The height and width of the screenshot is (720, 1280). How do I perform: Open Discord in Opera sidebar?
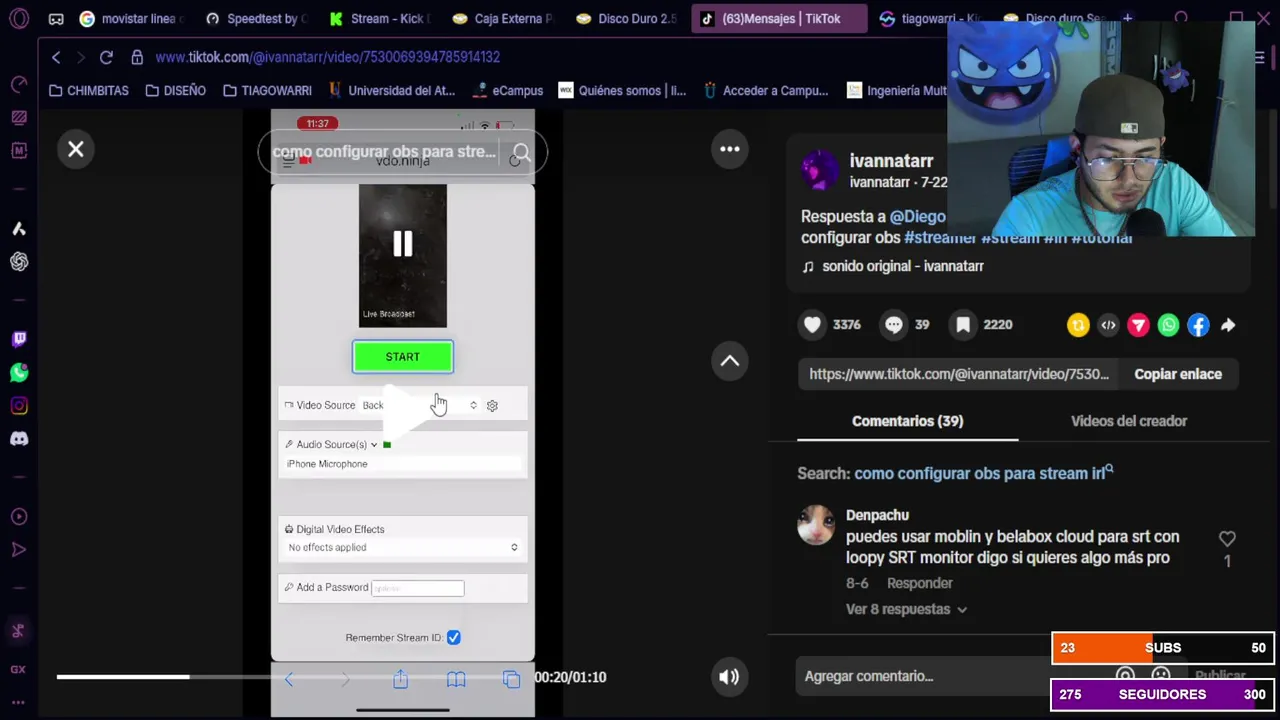(19, 438)
